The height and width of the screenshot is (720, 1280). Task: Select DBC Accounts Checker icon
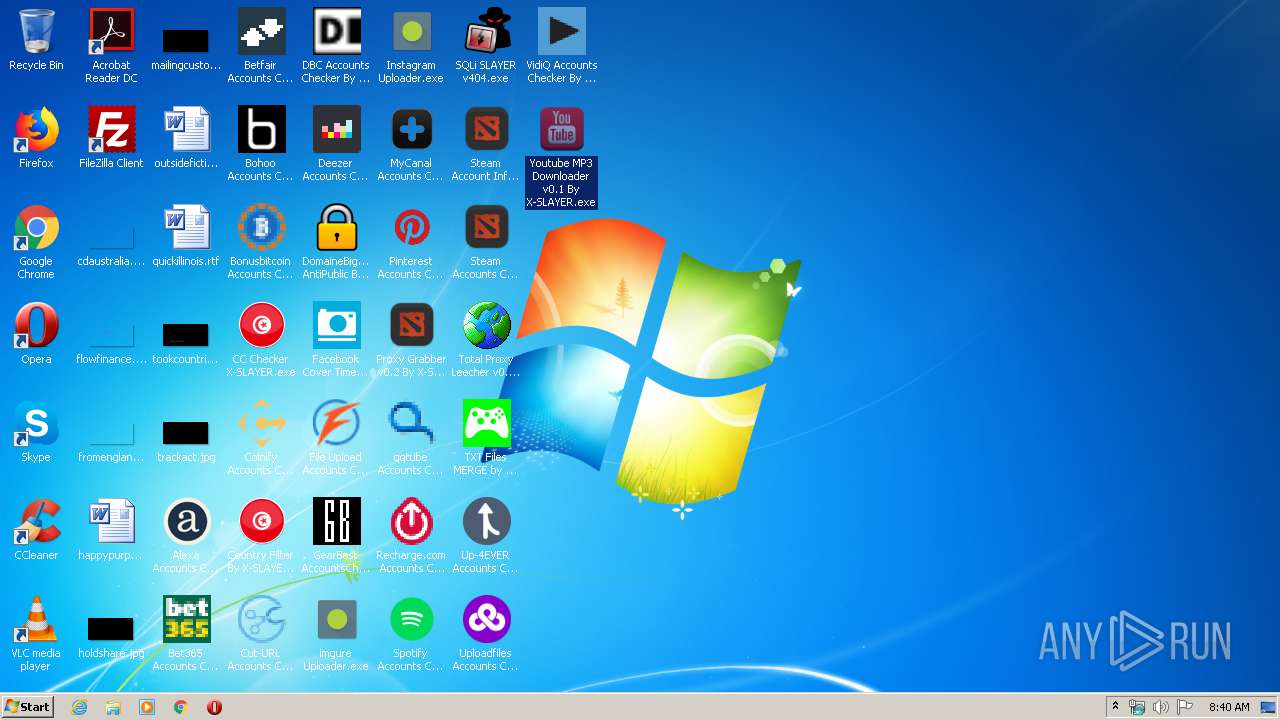tap(336, 46)
